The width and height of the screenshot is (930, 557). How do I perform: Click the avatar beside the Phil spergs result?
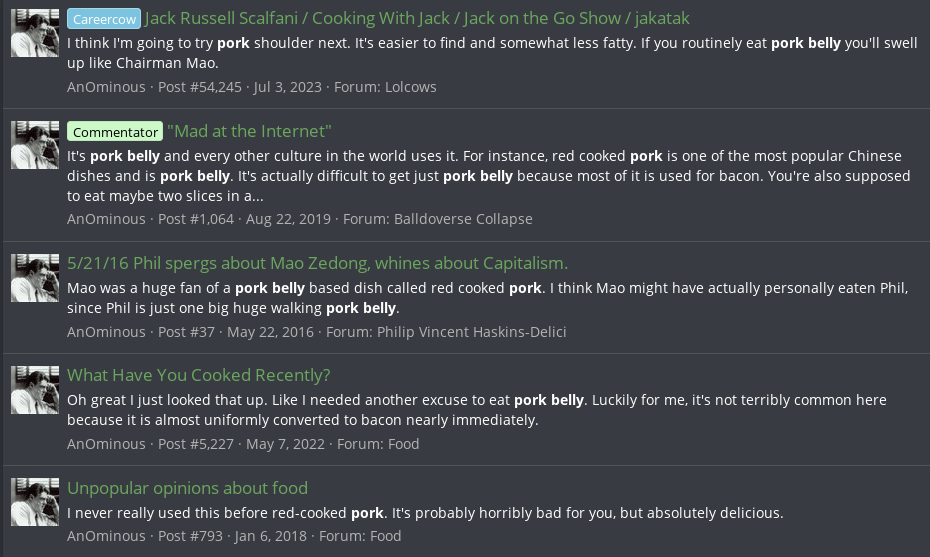(35, 277)
